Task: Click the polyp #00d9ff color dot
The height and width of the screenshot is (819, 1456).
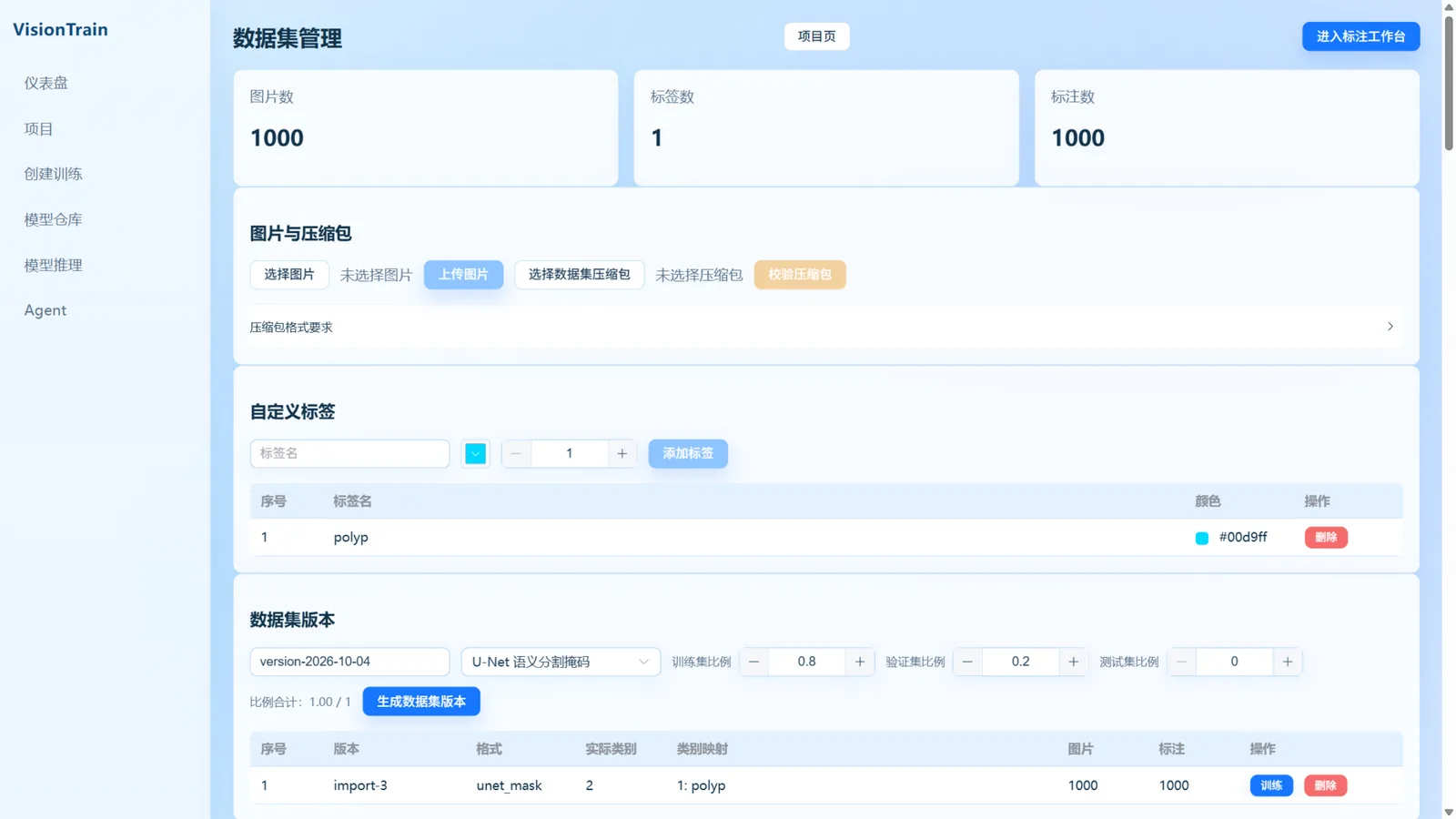Action: tap(1201, 538)
